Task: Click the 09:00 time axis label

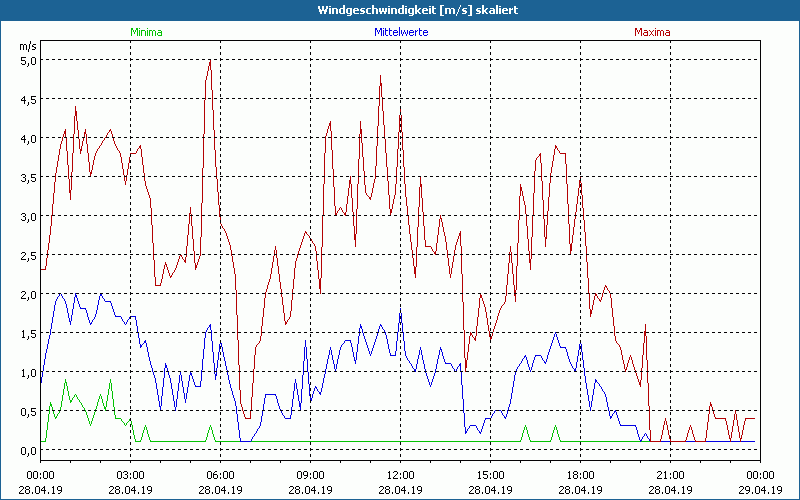Action: (310, 474)
